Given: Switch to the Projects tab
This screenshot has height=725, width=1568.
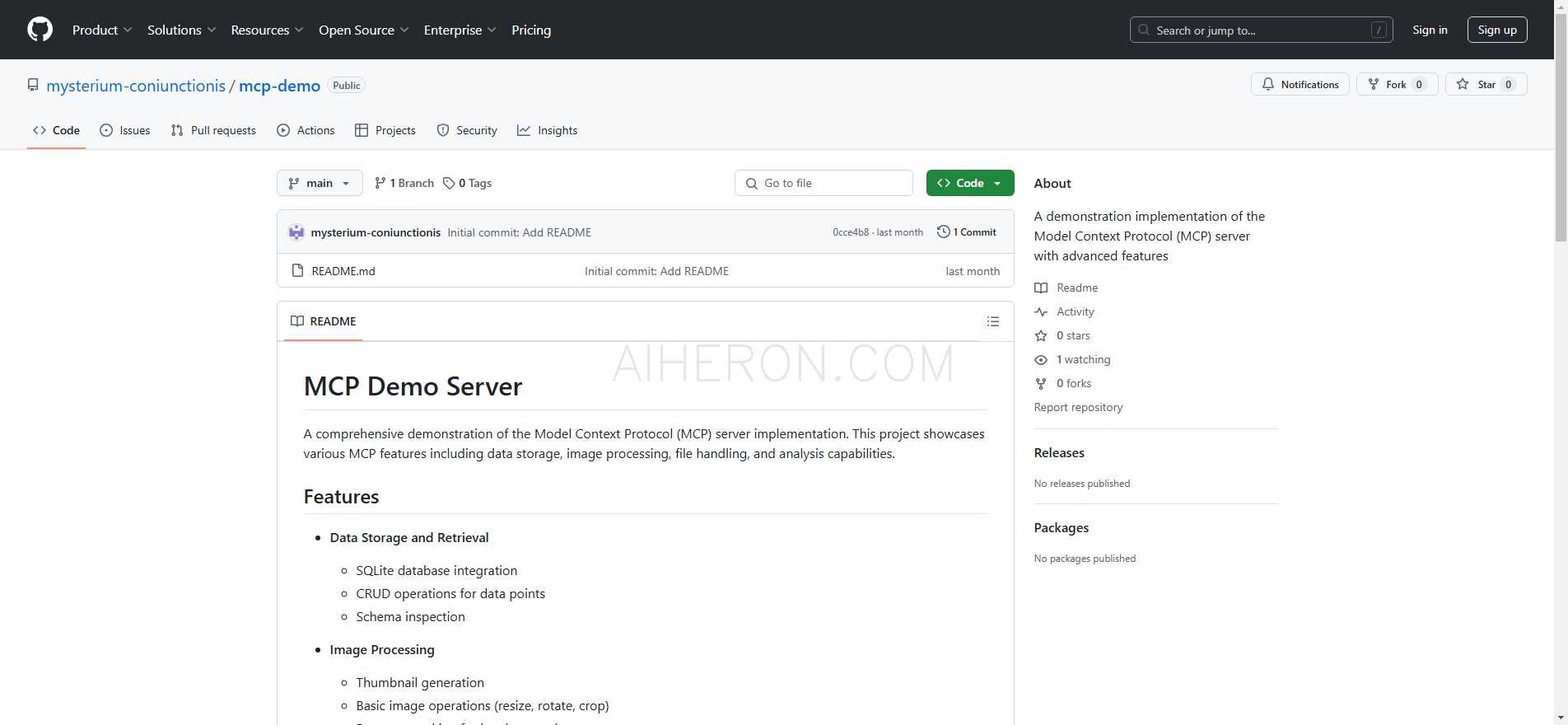Looking at the screenshot, I should click(385, 130).
